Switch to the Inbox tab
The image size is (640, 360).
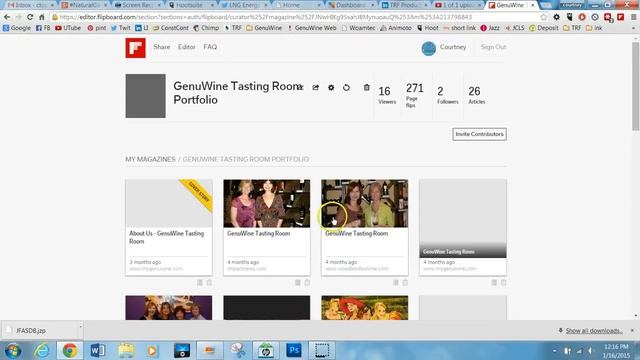click(30, 5)
